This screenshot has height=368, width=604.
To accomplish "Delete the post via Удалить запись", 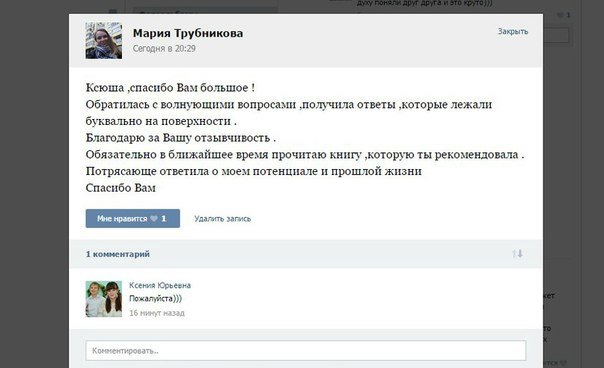I will pos(222,219).
